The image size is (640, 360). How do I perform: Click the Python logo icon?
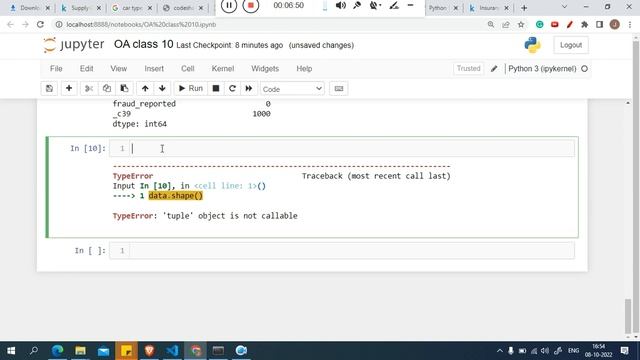click(532, 45)
